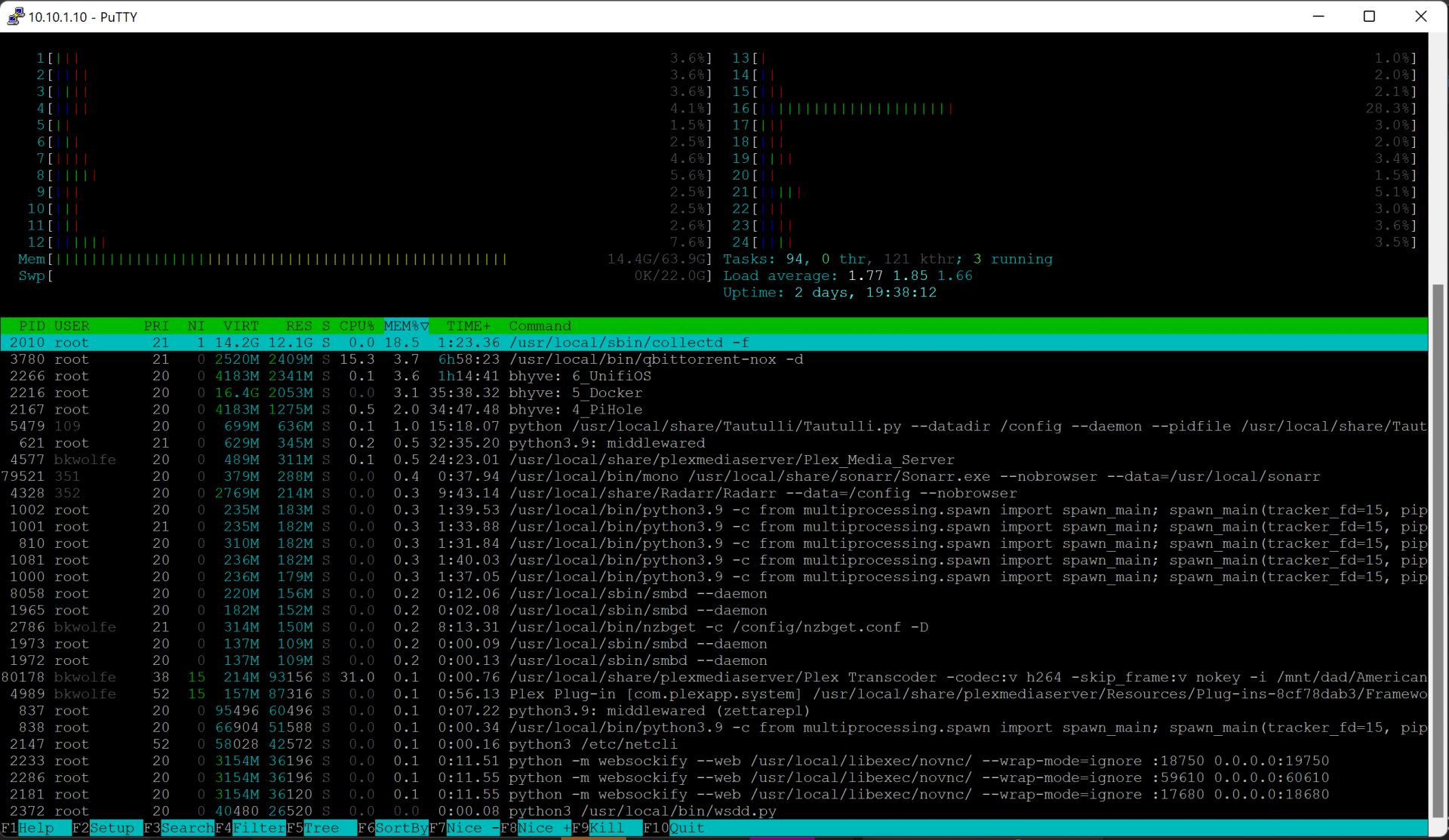
Task: Open F6 SortBy selector
Action: tap(392, 828)
